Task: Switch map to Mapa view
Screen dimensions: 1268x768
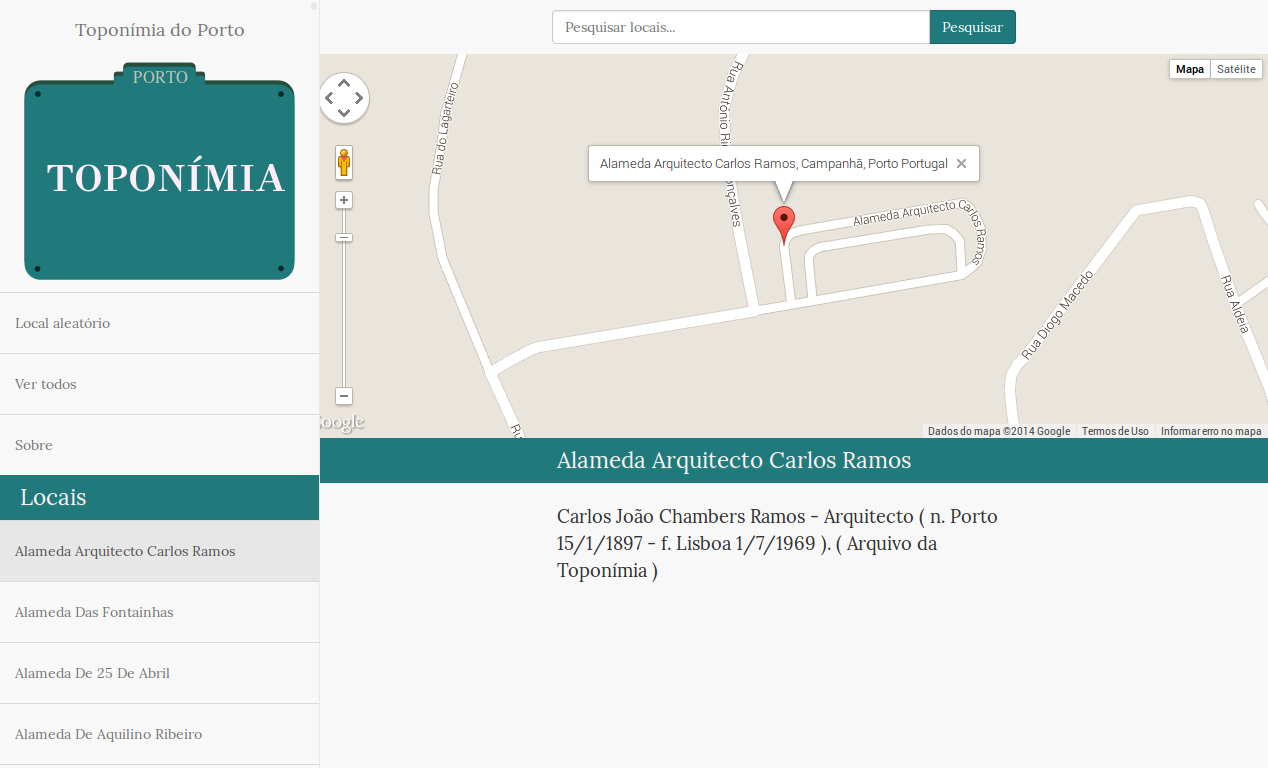Action: point(1190,69)
